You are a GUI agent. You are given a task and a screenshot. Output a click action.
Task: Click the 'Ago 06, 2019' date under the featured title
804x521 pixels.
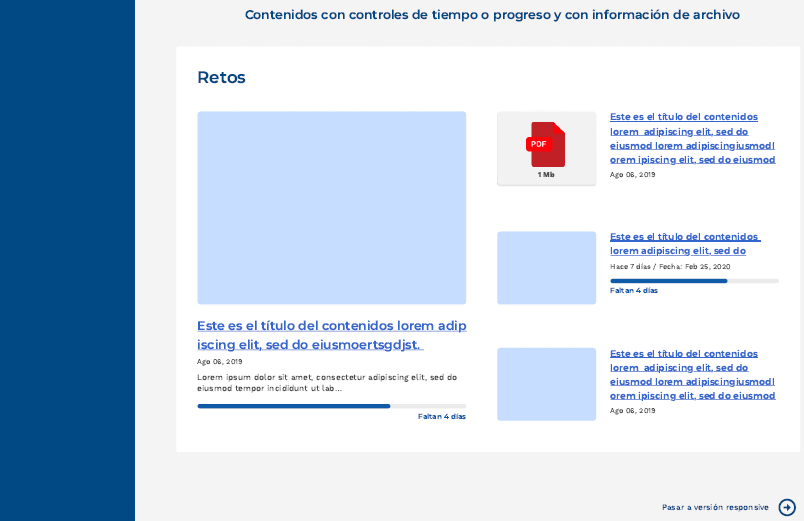[219, 362]
